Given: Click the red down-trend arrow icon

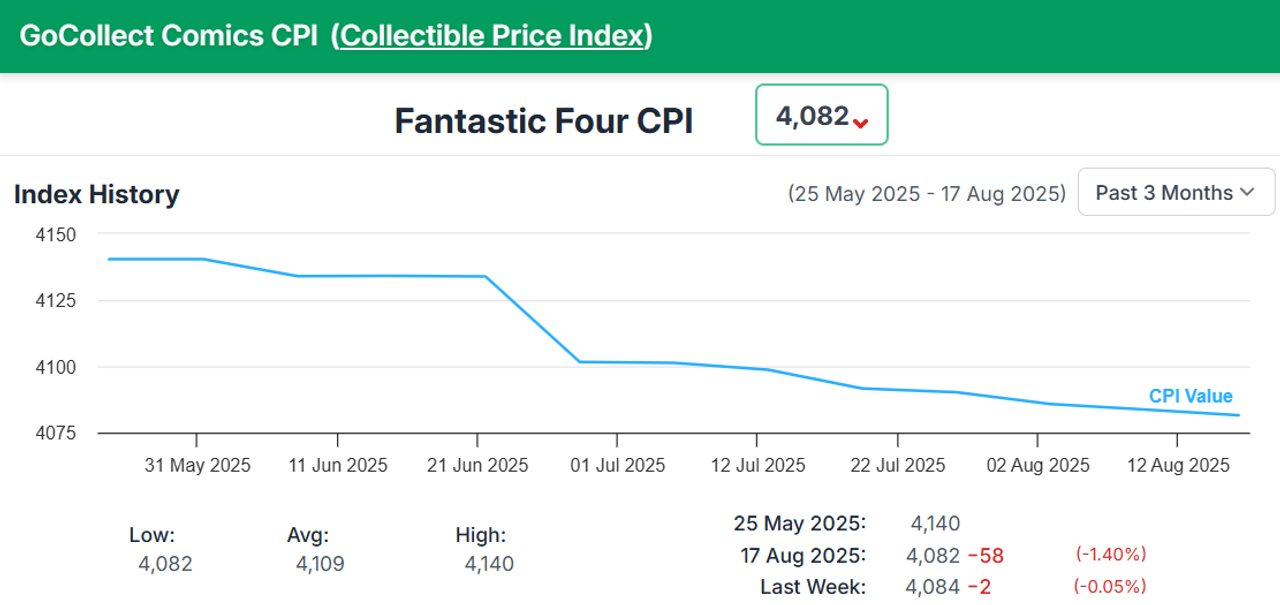Looking at the screenshot, I should click(x=861, y=122).
